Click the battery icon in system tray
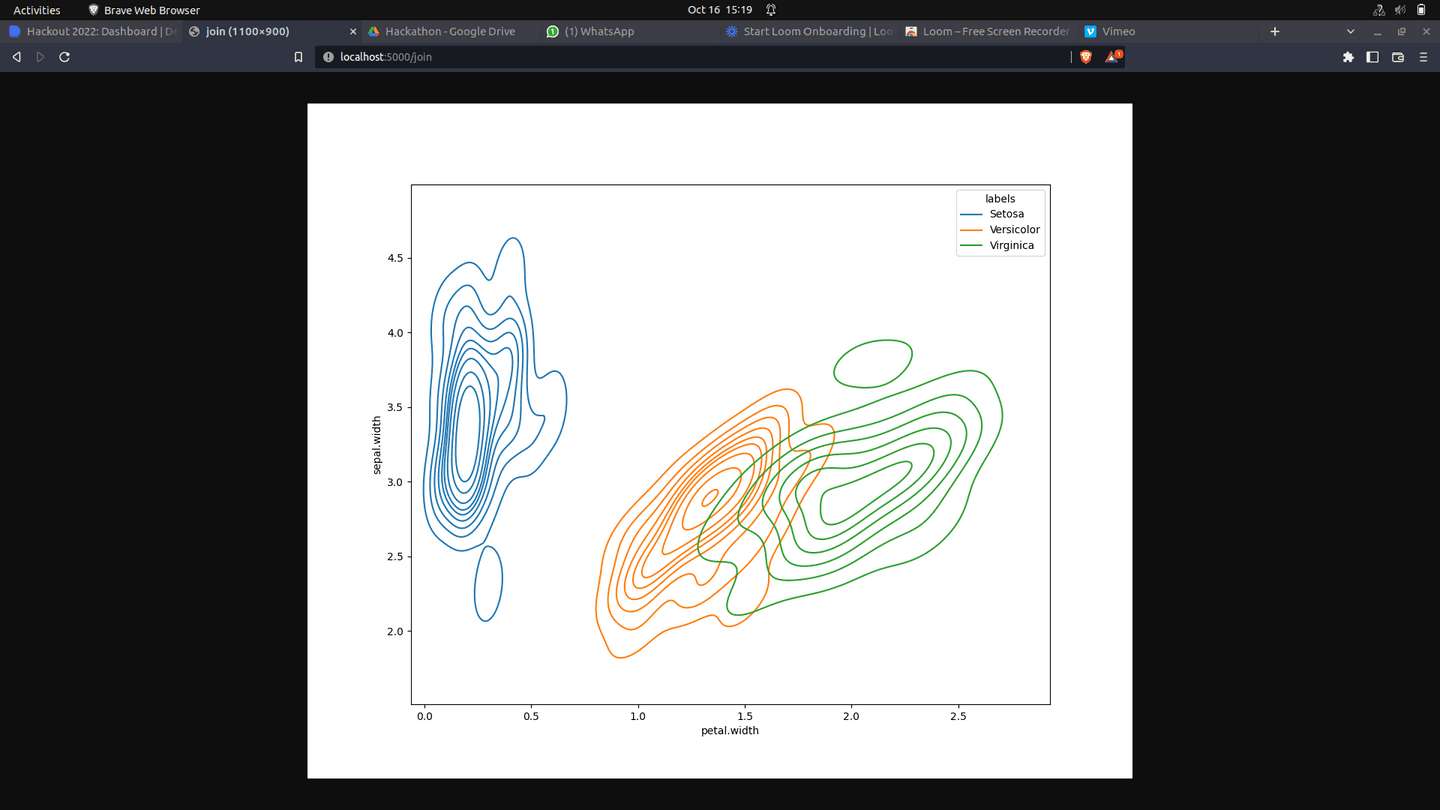The image size is (1440, 810). click(1421, 10)
